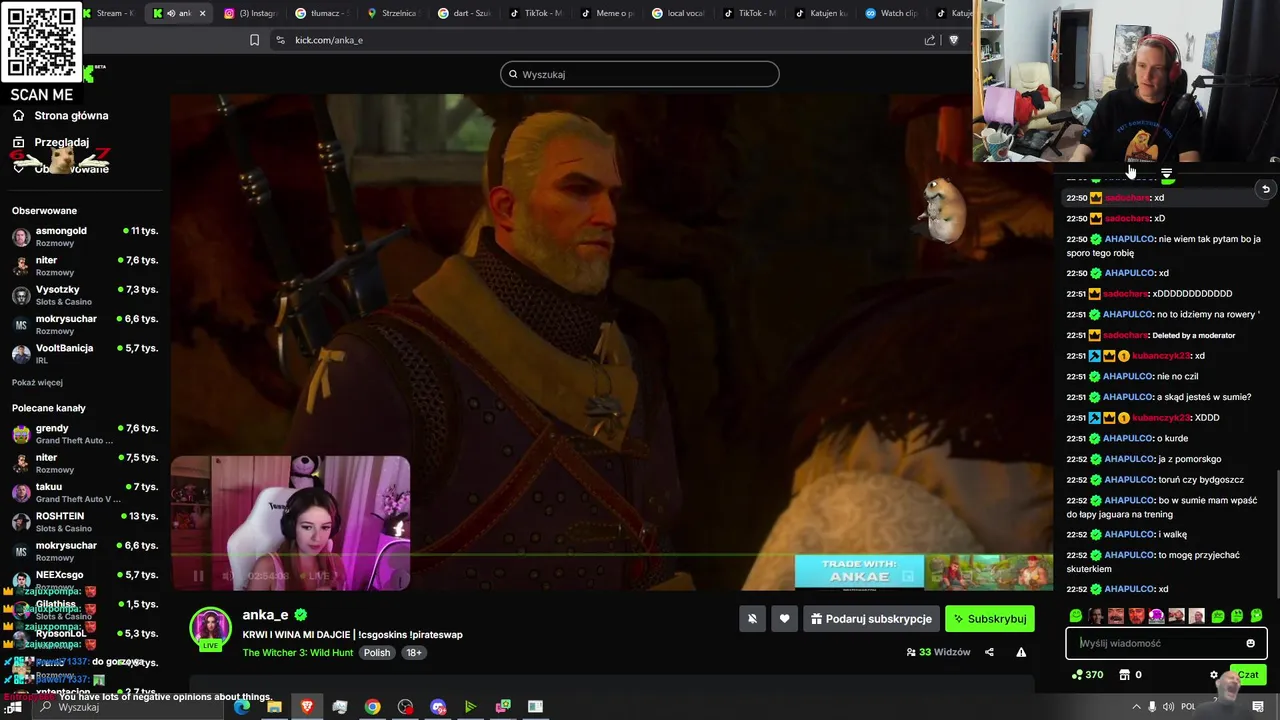This screenshot has width=1280, height=720.
Task: Open takuu recommended channel
Action: pyautogui.click(x=84, y=492)
